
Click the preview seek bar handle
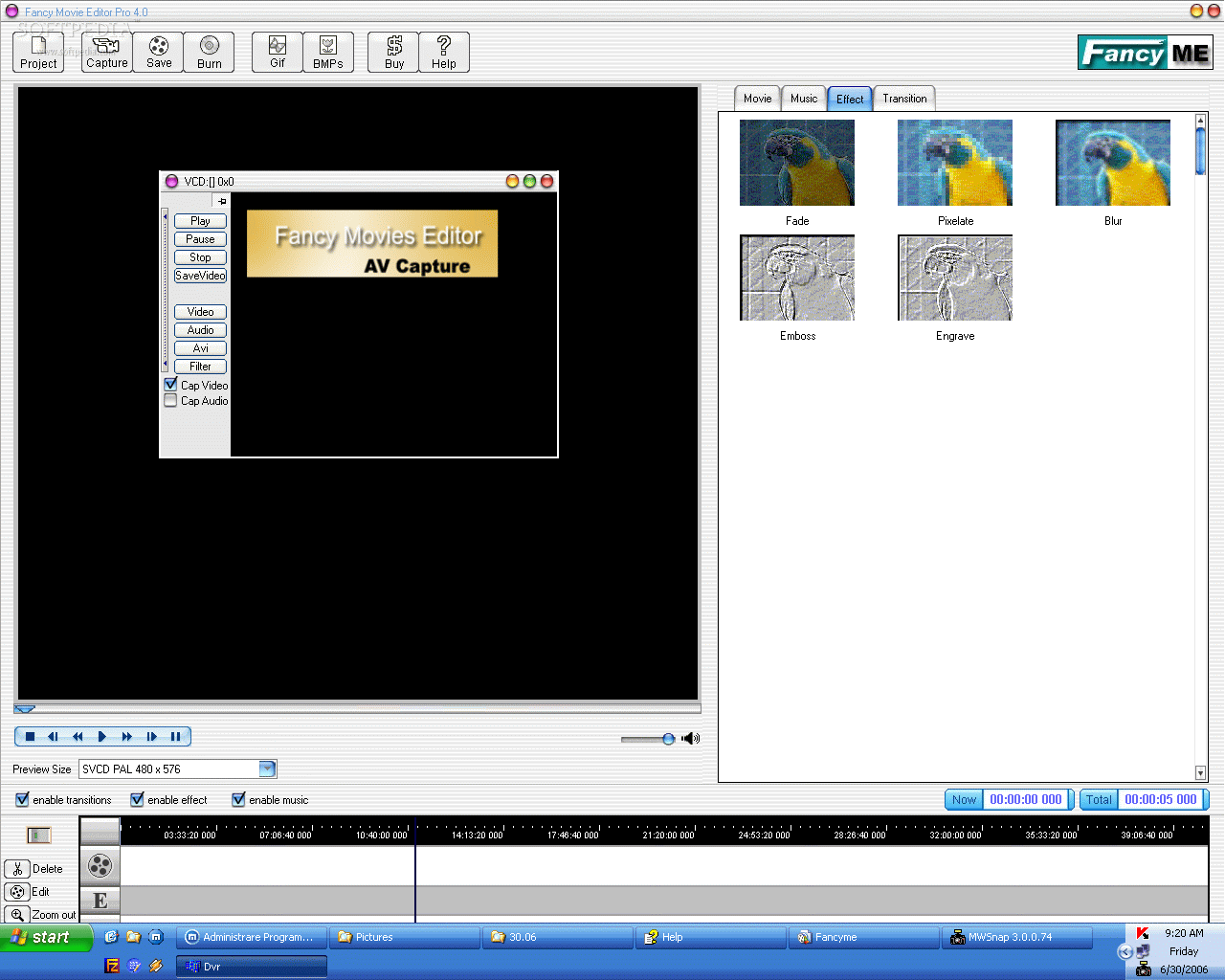pyautogui.click(x=25, y=709)
